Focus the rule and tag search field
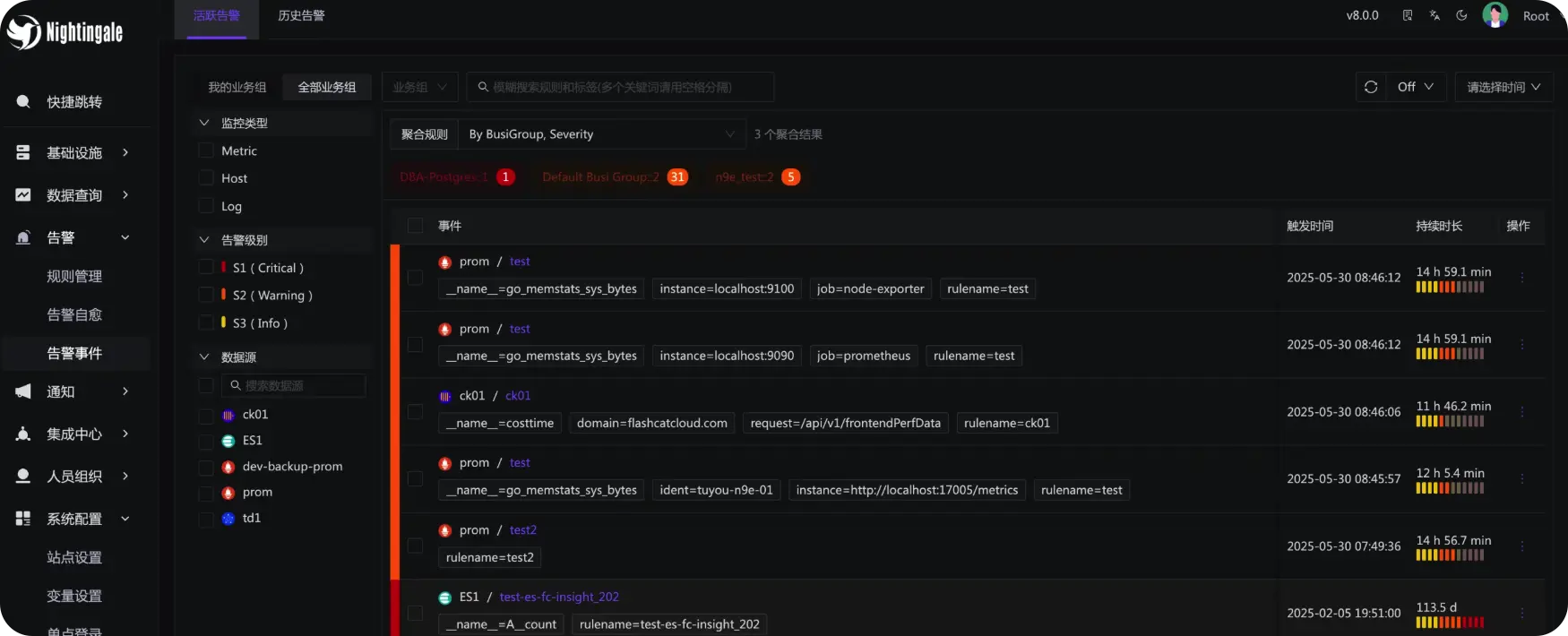Image resolution: width=1568 pixels, height=636 pixels. point(620,87)
